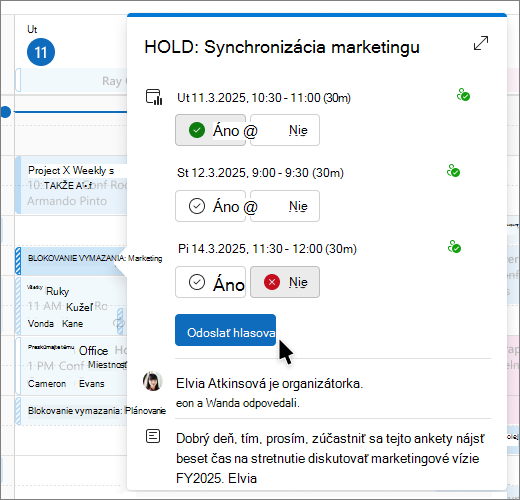Click 'Armando Pinto' organizer name in event
This screenshot has height=500, width=520.
[67, 201]
